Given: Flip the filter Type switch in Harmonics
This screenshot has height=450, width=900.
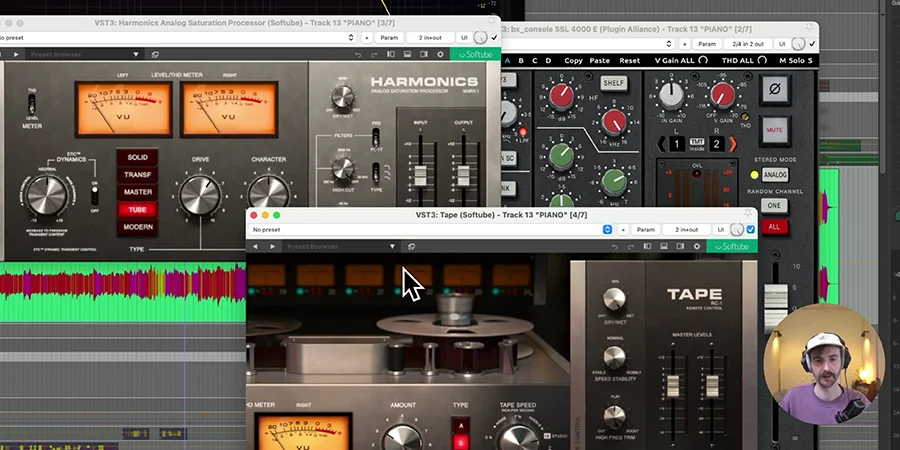Looking at the screenshot, I should tap(376, 172).
